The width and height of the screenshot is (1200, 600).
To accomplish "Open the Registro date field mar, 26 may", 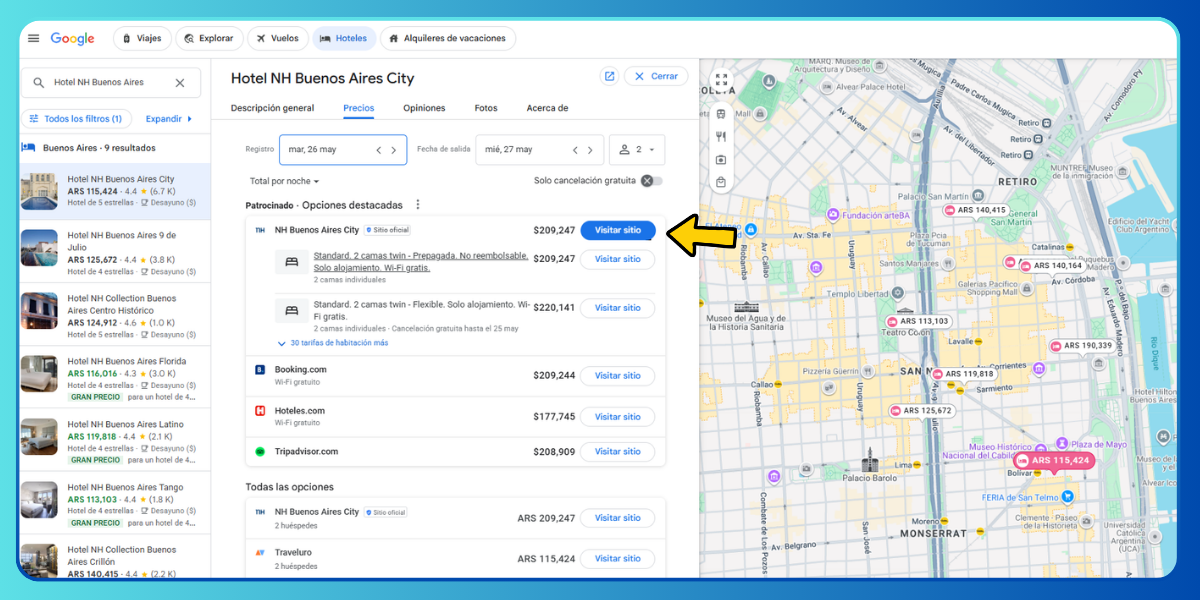I will pyautogui.click(x=343, y=150).
